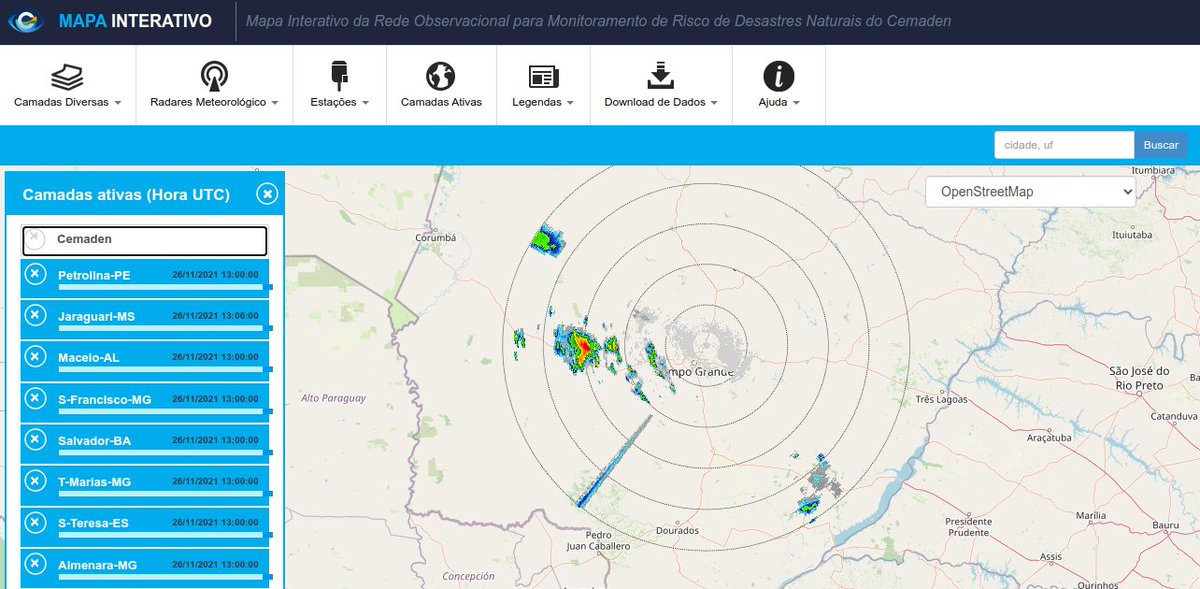1200x589 pixels.
Task: Click the Alto Paraguay map label
Action: tap(333, 398)
